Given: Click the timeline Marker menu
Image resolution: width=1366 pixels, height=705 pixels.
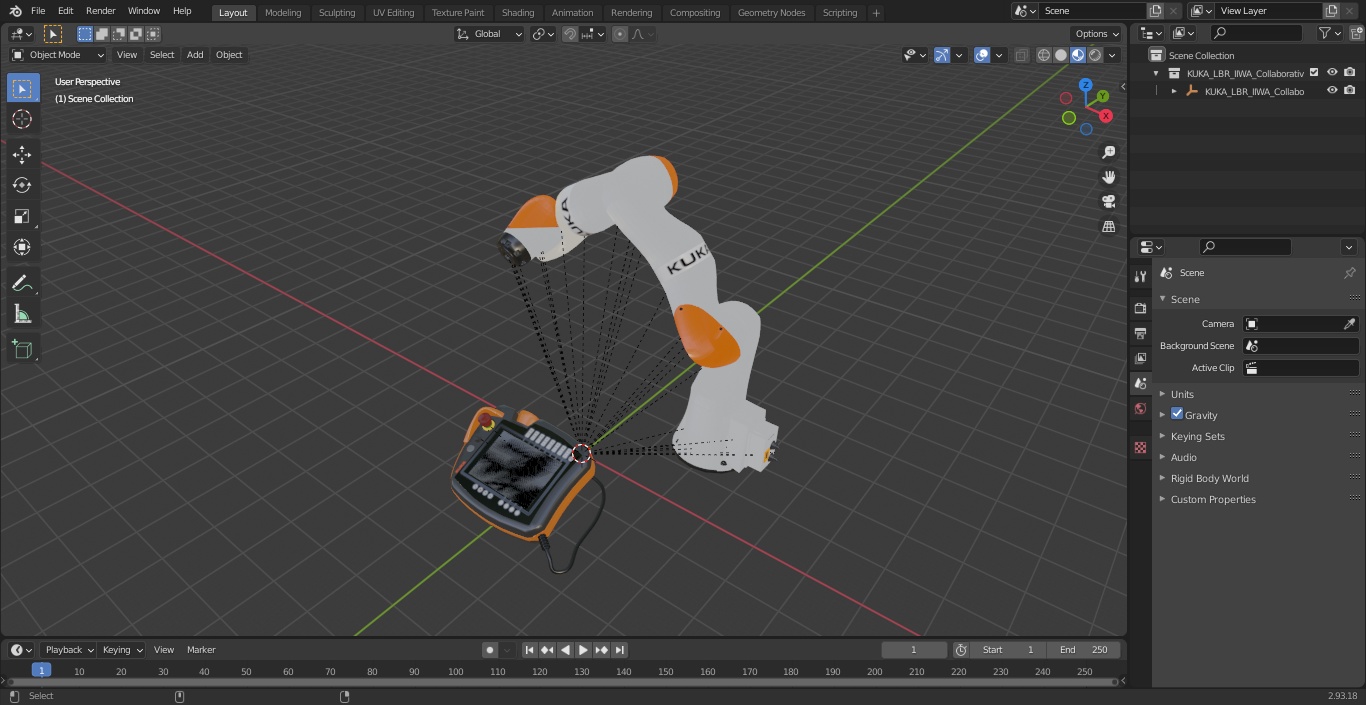Looking at the screenshot, I should click(201, 650).
